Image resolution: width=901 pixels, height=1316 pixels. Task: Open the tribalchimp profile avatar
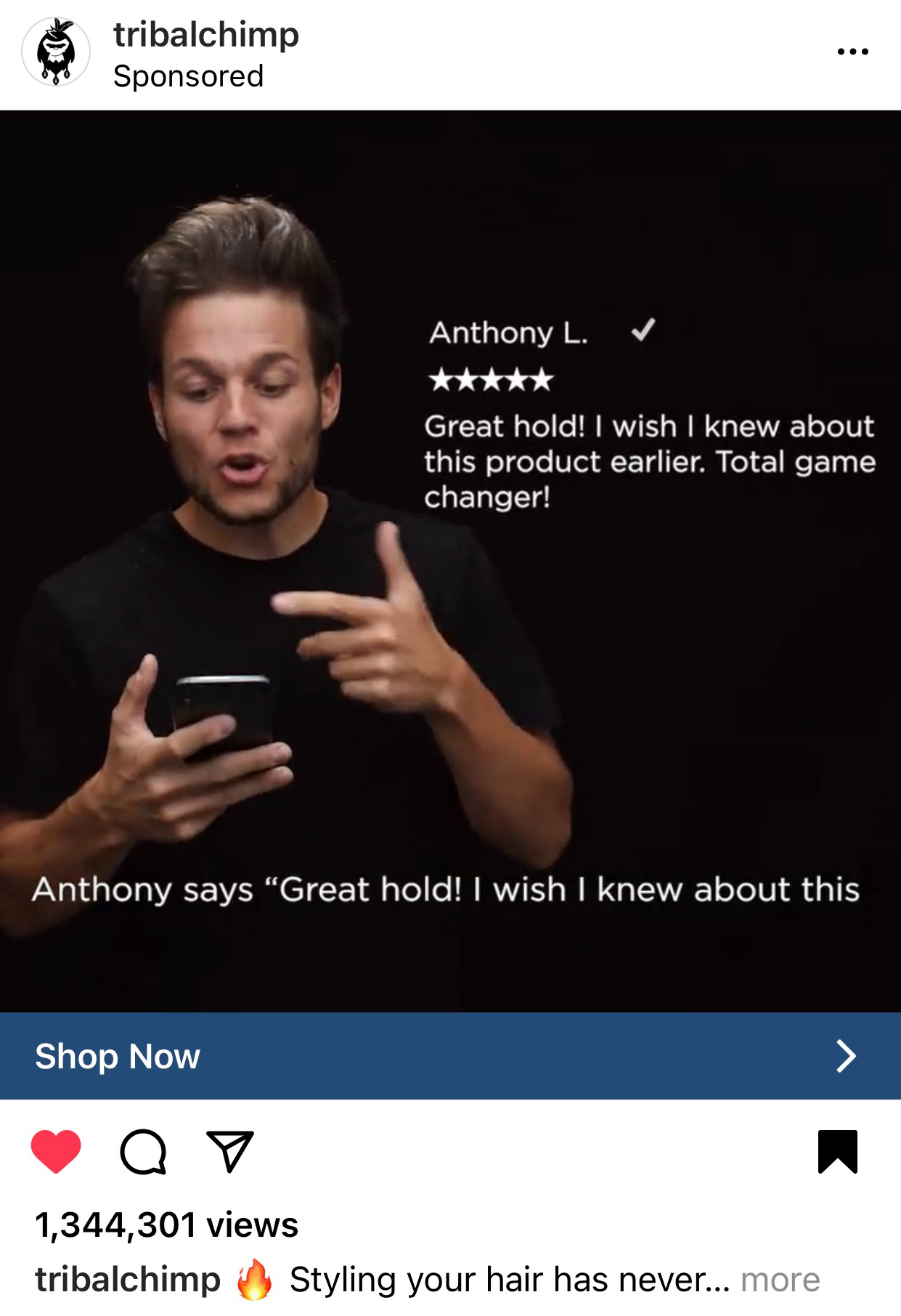(56, 52)
